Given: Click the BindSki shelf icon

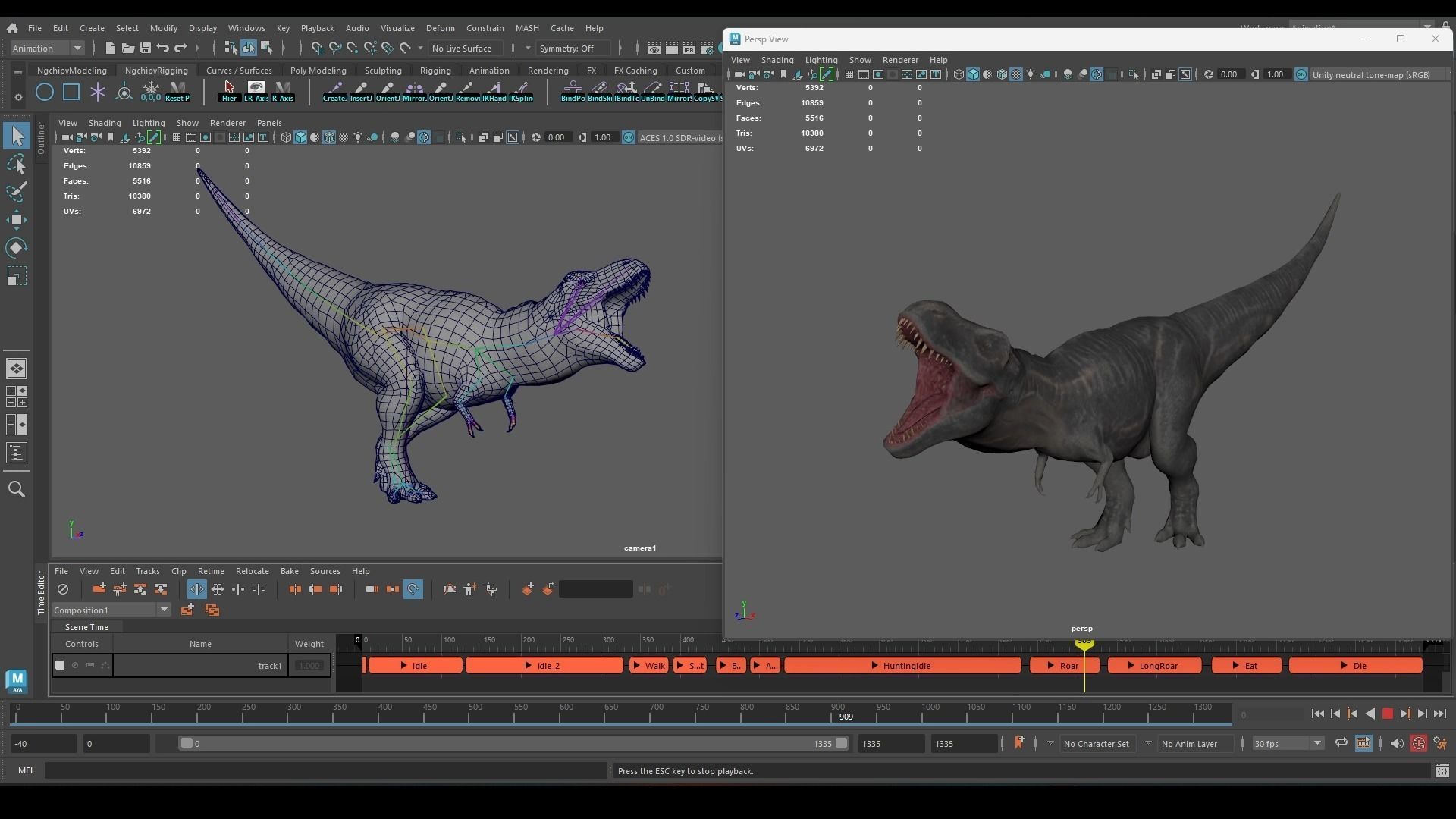Looking at the screenshot, I should (599, 93).
